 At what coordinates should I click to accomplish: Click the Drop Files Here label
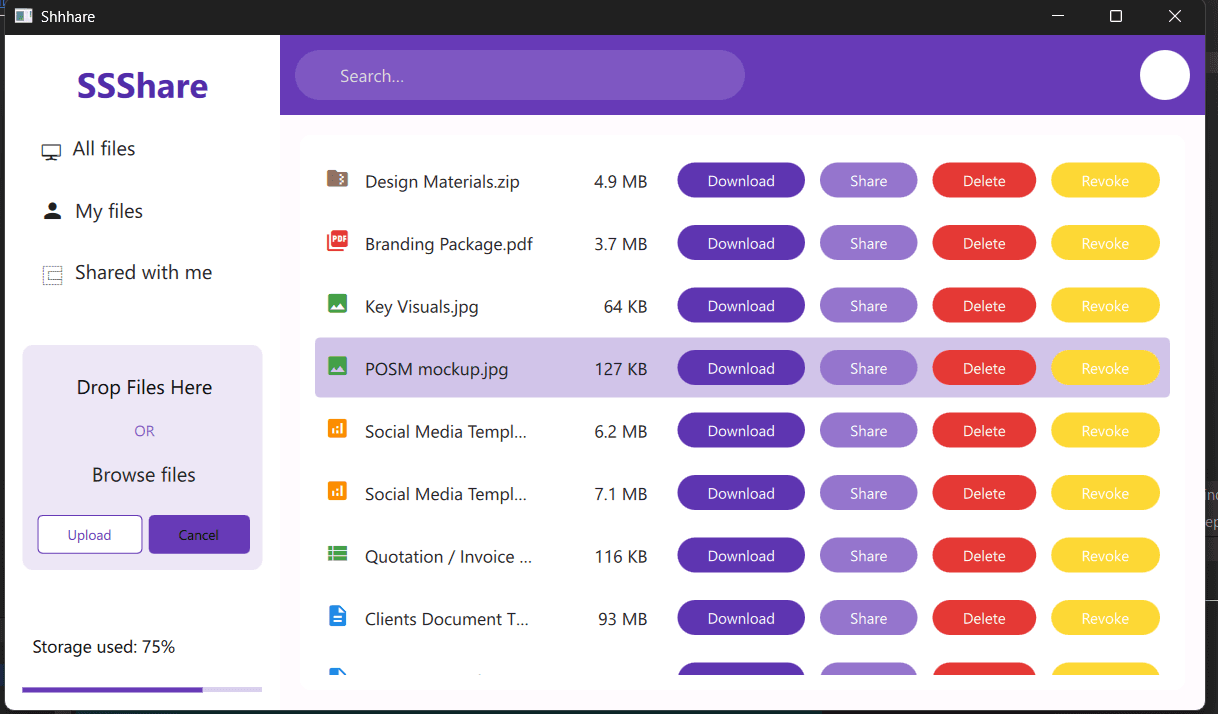[x=144, y=388]
